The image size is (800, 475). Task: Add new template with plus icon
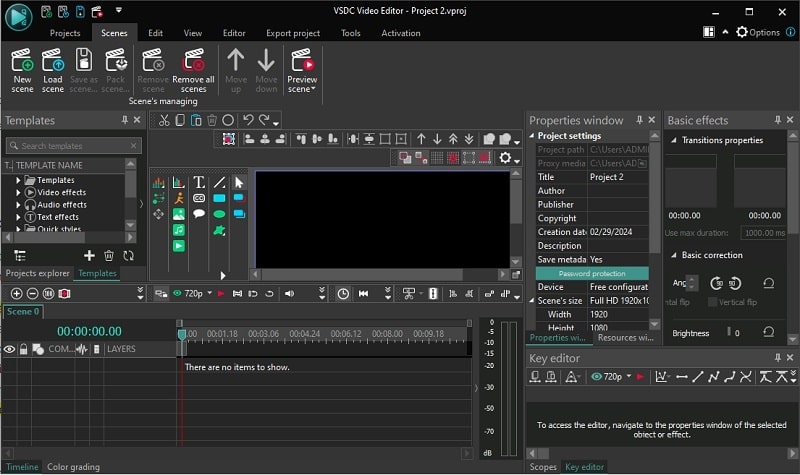click(89, 256)
